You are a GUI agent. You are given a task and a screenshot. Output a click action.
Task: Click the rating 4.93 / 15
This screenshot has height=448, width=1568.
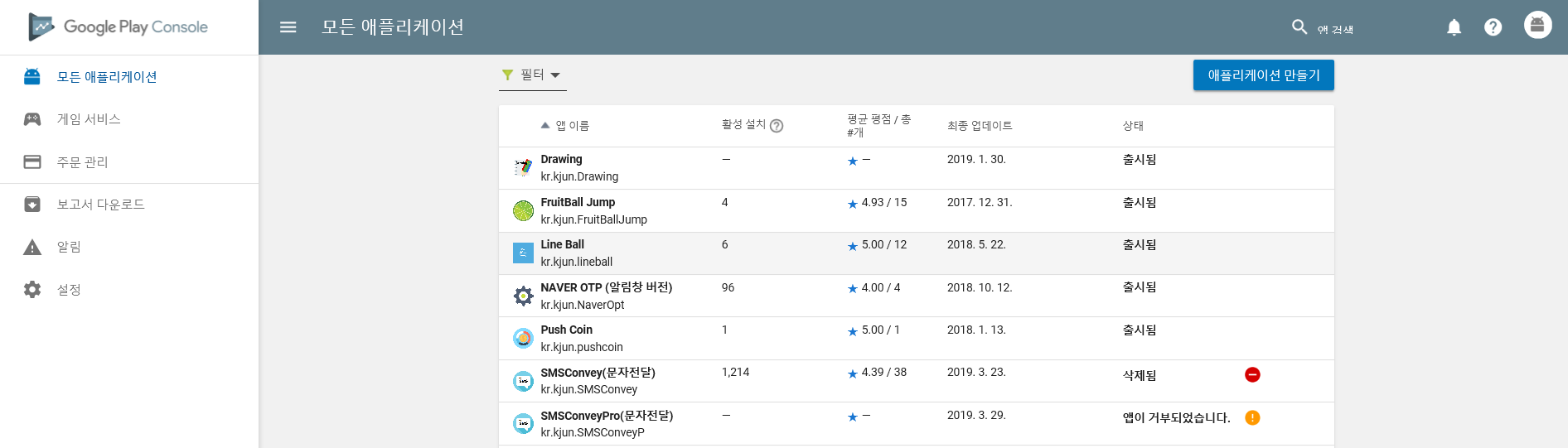(x=883, y=202)
